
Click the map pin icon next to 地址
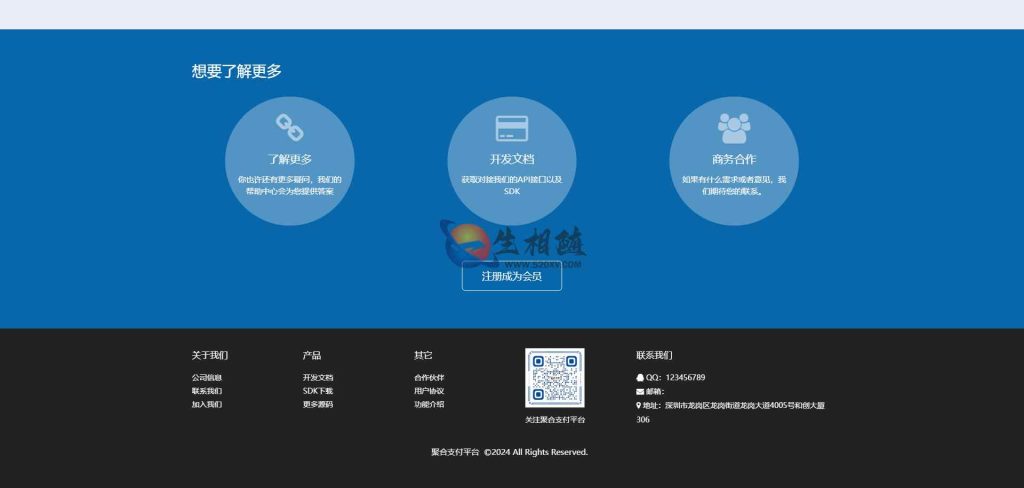[639, 406]
